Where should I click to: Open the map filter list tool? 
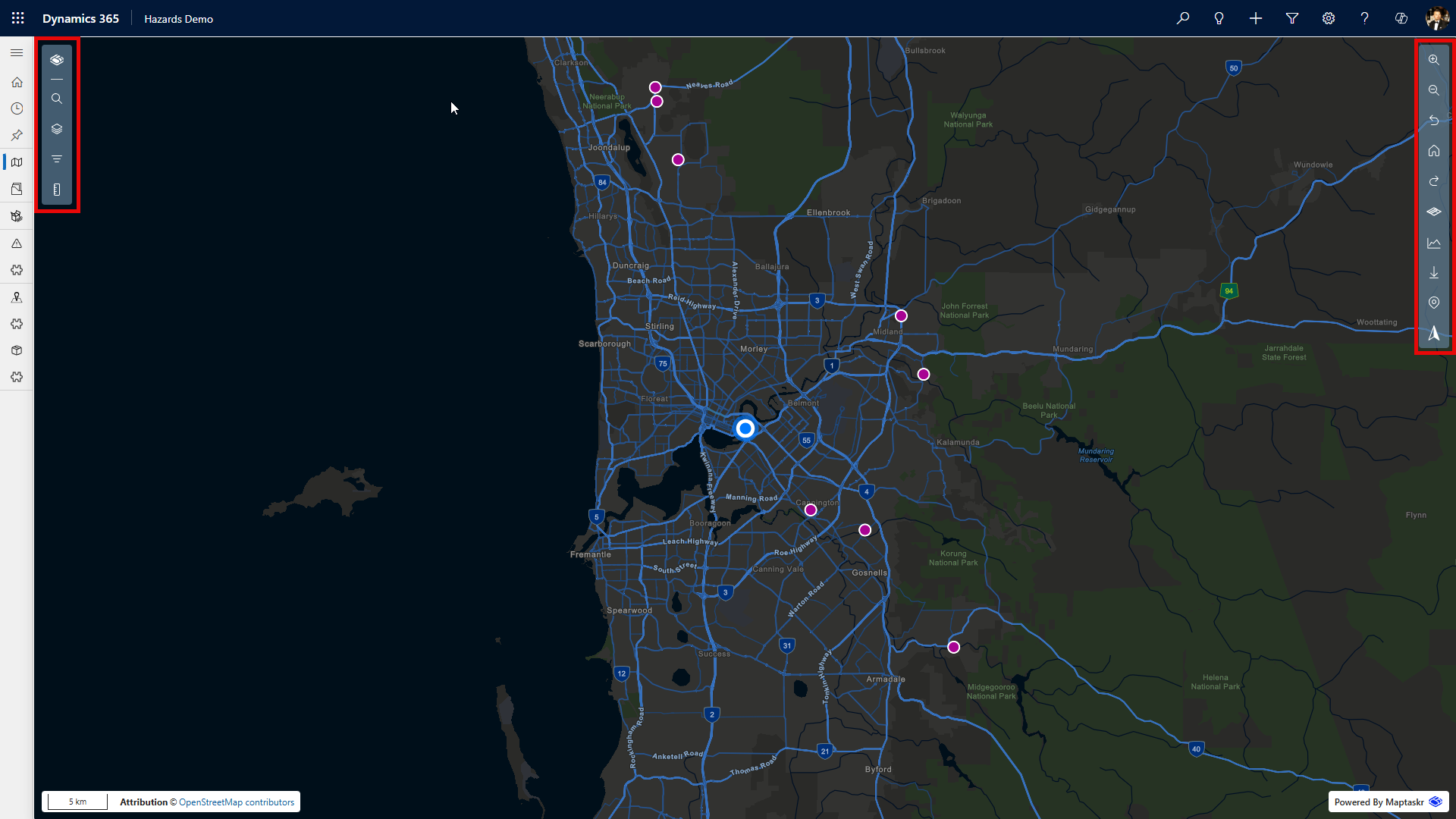click(x=57, y=159)
